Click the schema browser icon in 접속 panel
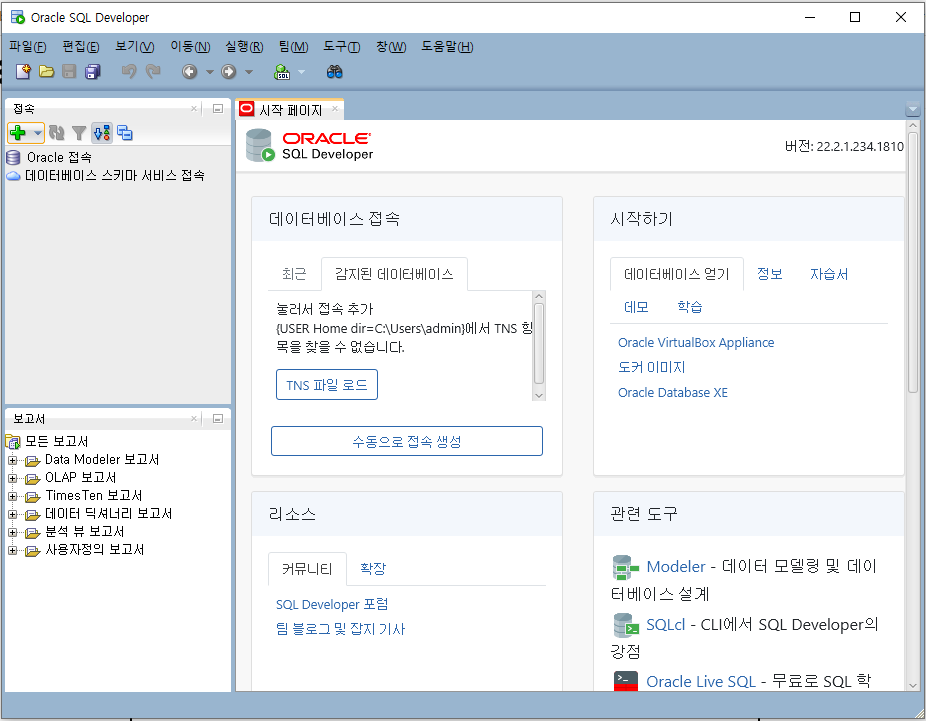 125,133
